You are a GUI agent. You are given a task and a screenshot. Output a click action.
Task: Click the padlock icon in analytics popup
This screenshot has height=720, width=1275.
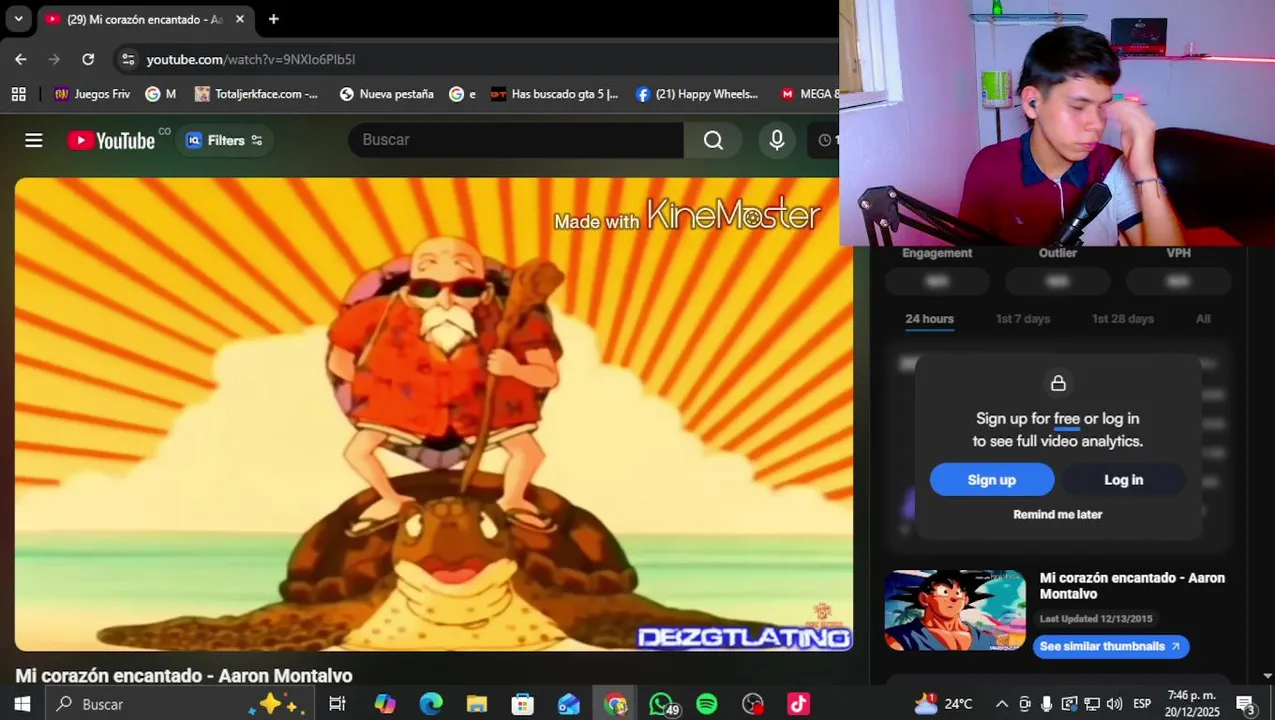click(1058, 383)
